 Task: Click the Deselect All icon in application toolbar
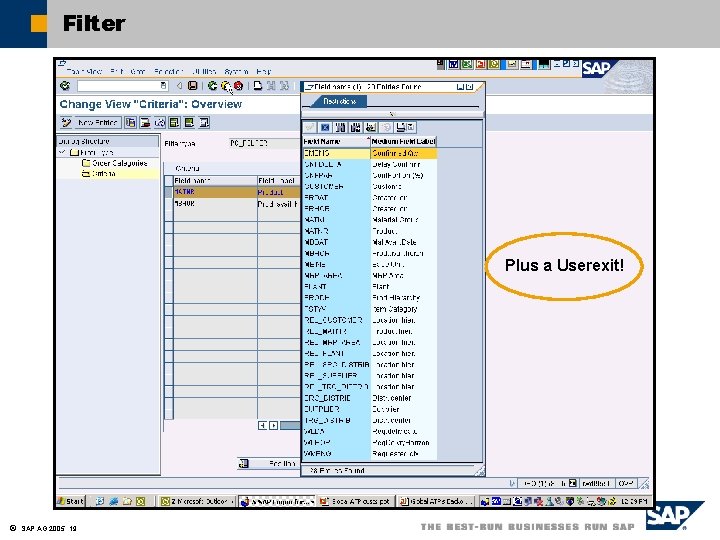(x=204, y=123)
